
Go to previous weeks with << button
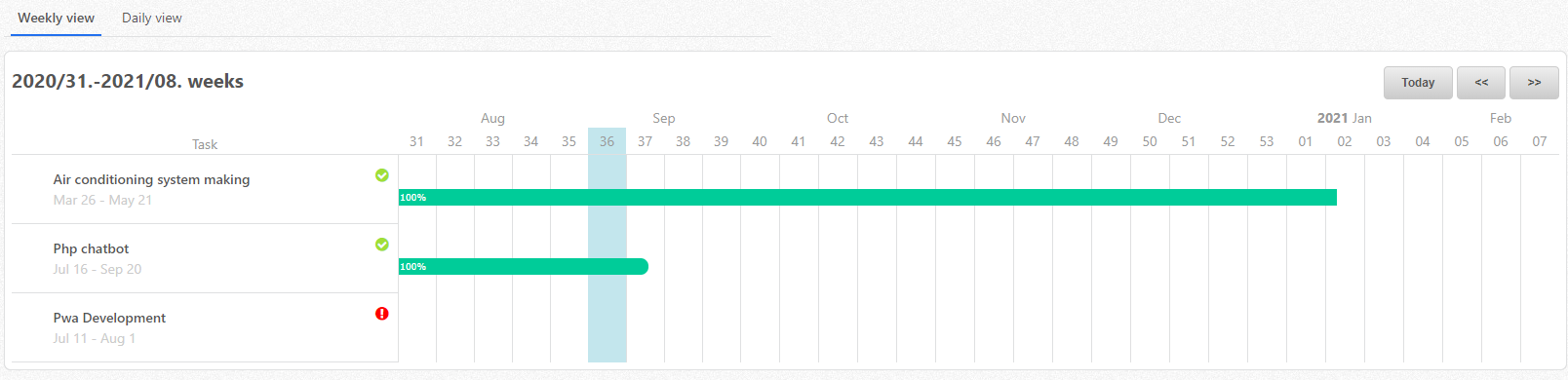(1481, 83)
